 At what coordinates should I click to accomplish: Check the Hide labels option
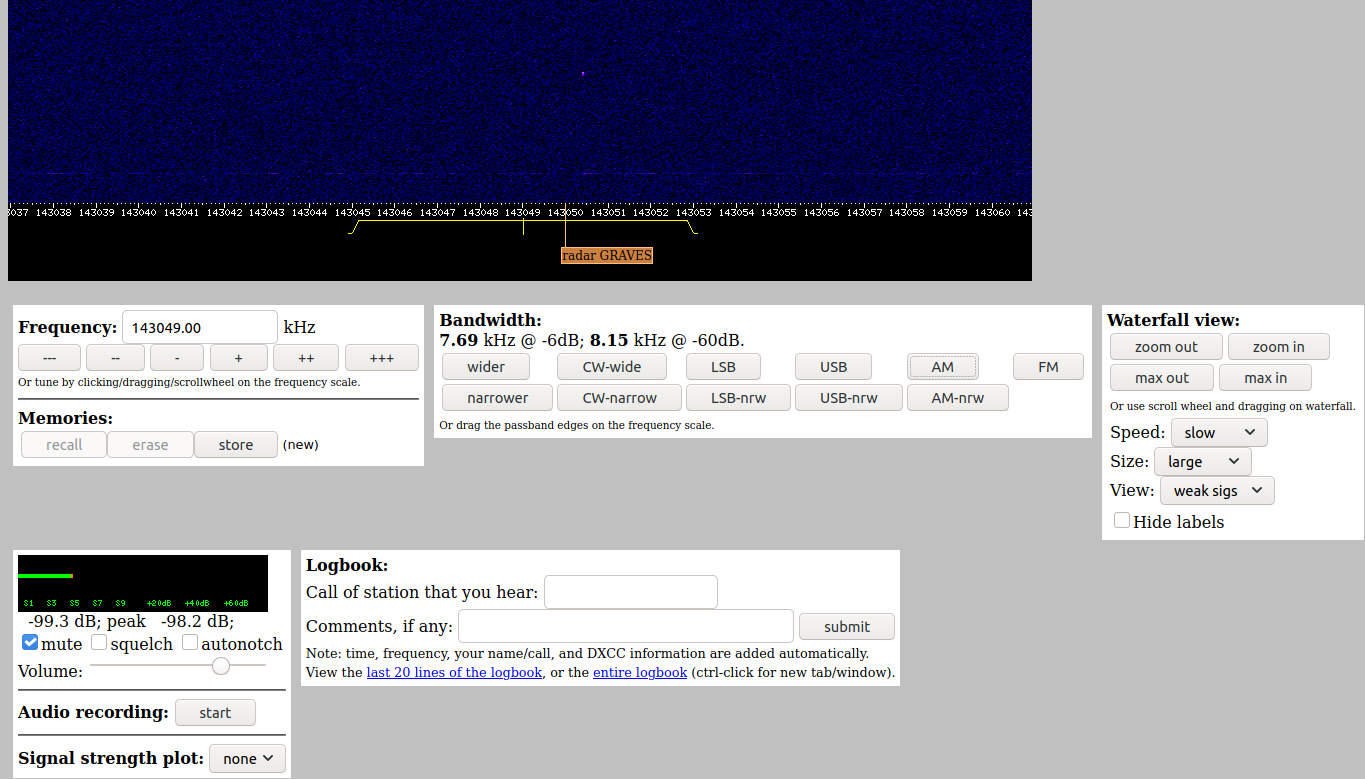point(1122,521)
